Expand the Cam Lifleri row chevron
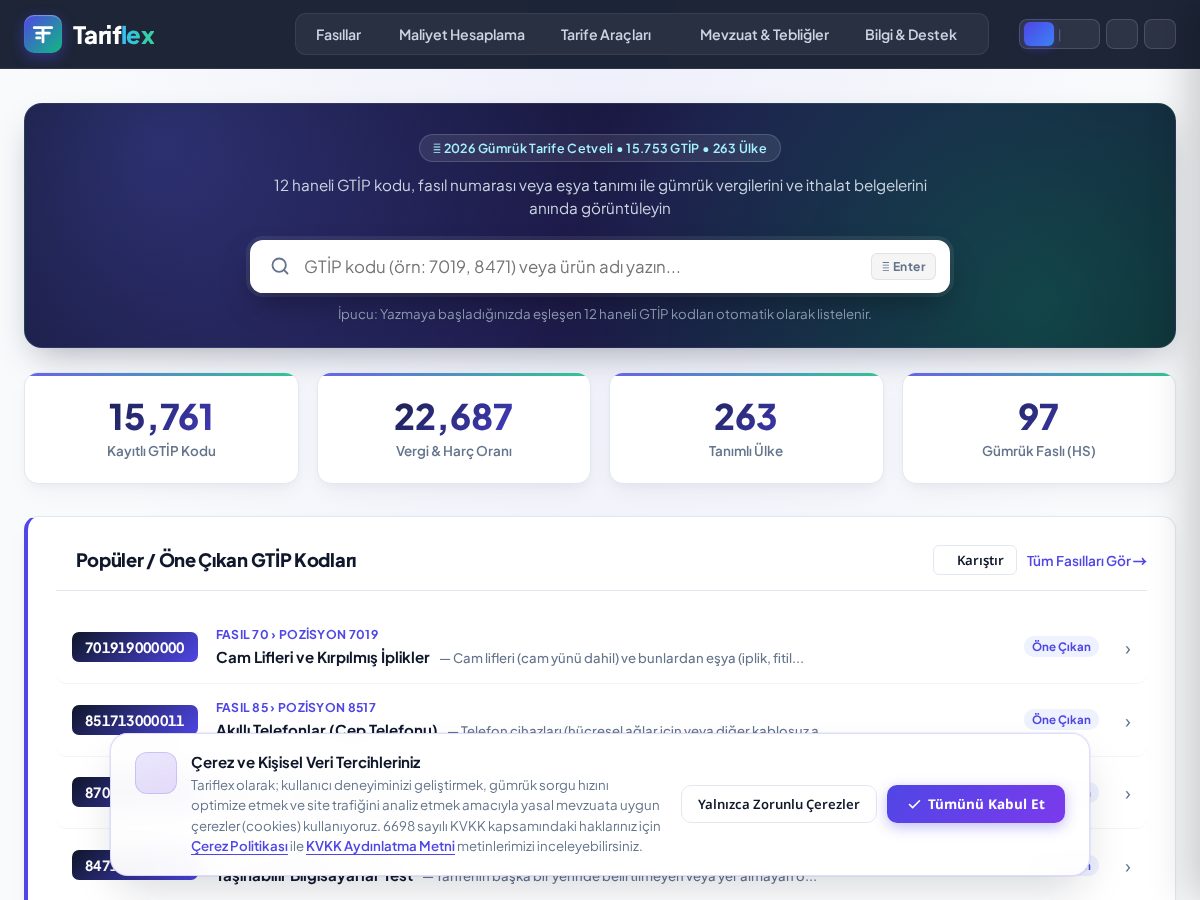This screenshot has height=900, width=1200. tap(1128, 650)
